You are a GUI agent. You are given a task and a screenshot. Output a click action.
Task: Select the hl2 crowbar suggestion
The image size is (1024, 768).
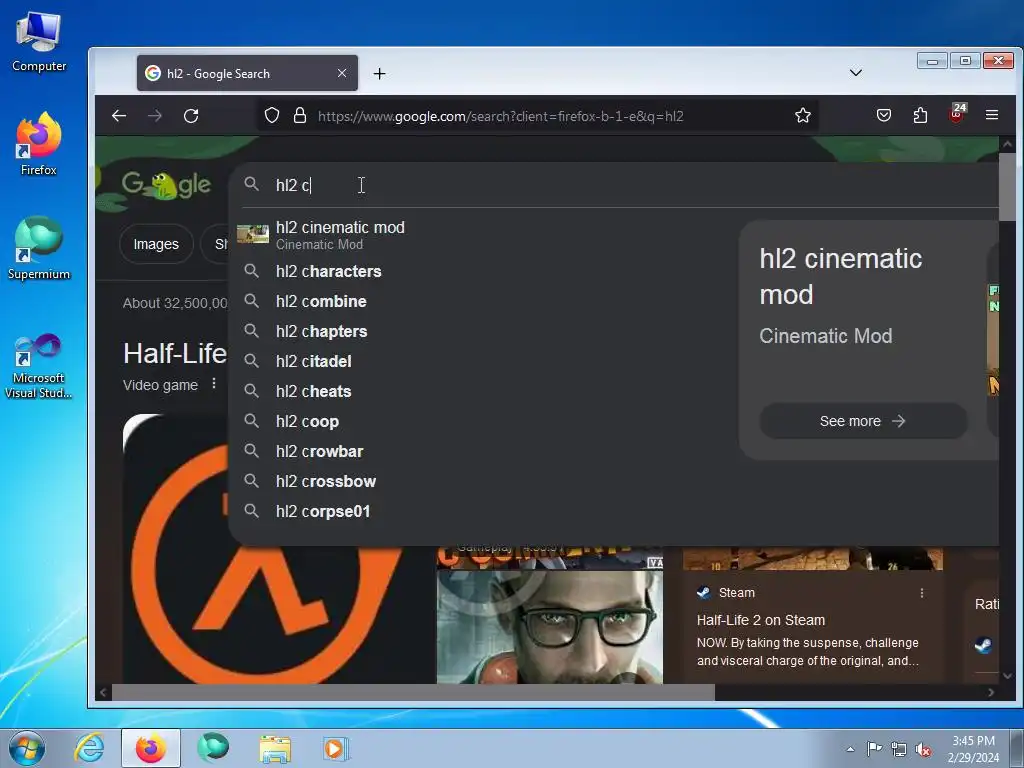(483, 451)
